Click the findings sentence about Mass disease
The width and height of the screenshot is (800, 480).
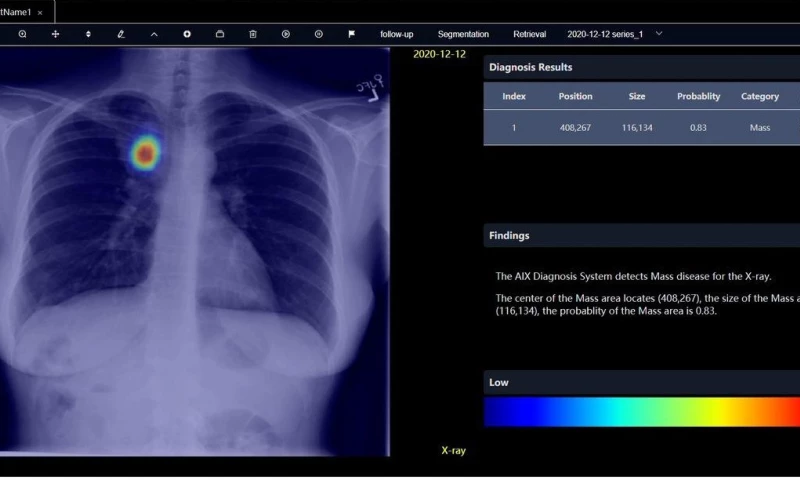click(x=633, y=276)
